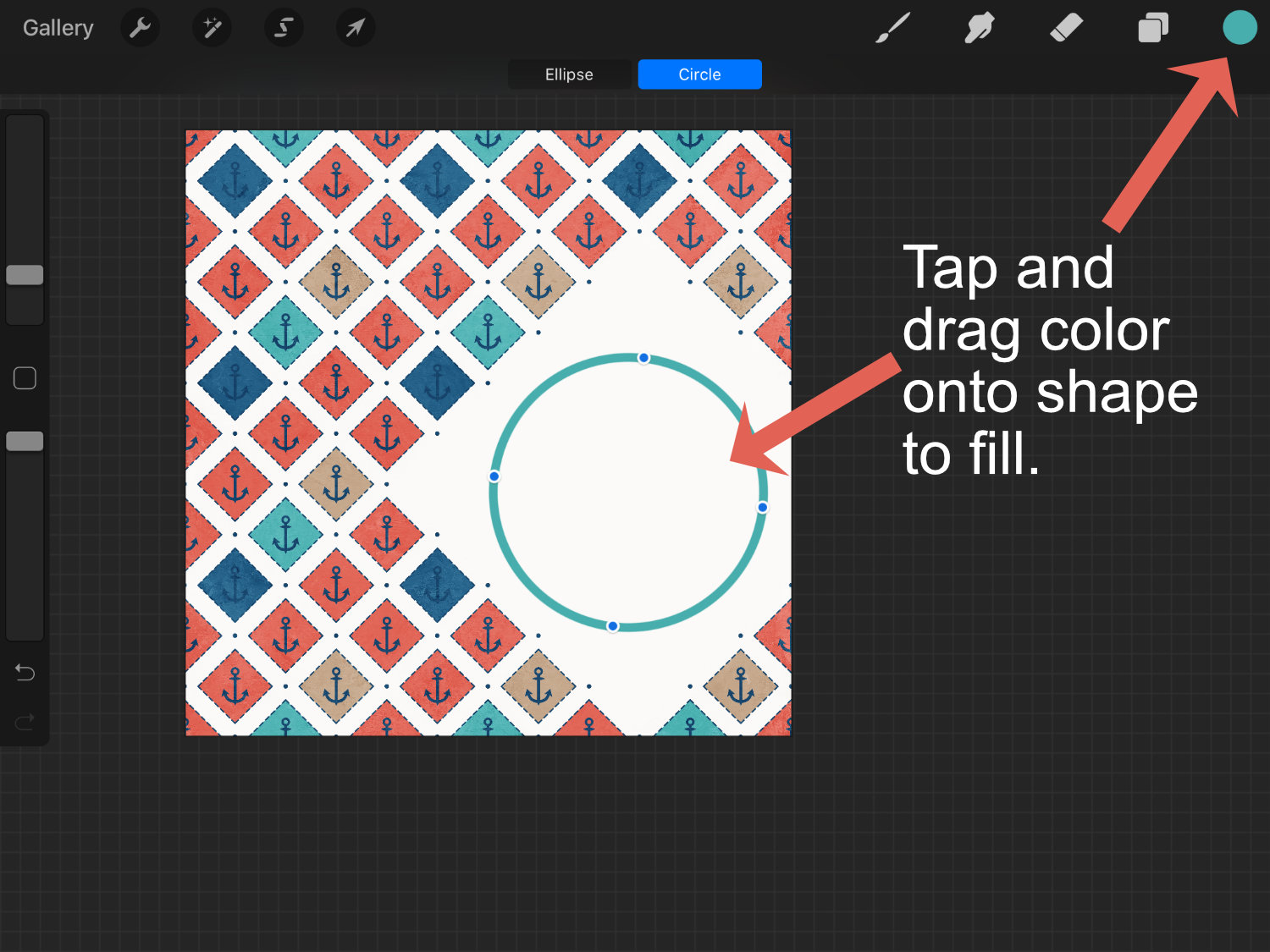Open the Adjustments magic wand menu
The image size is (1270, 952).
(212, 28)
